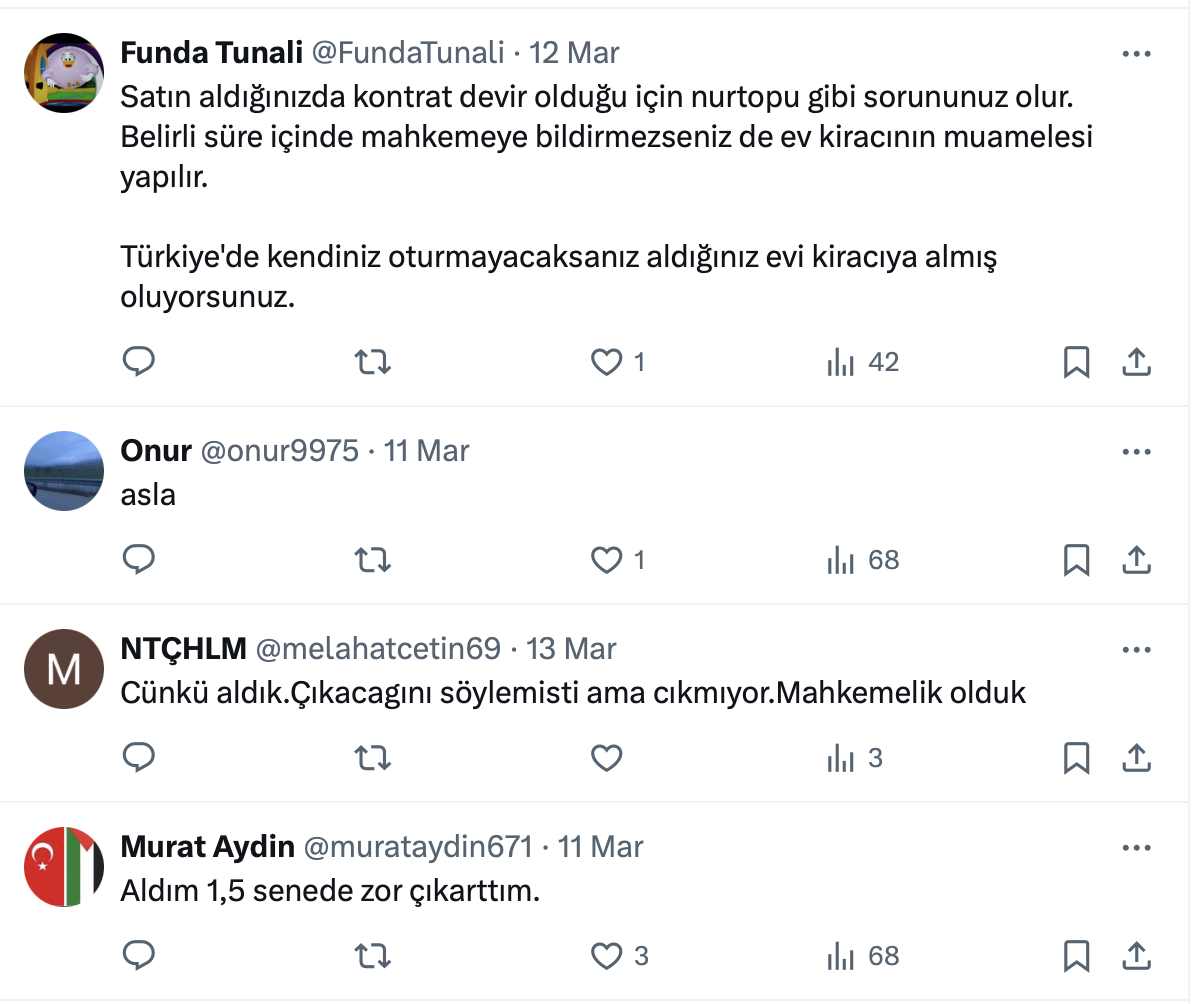Open Funda Tunali's avatar picture
This screenshot has height=1004, width=1192.
click(64, 73)
